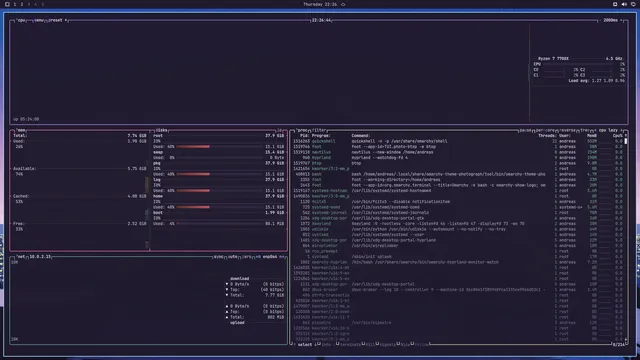
Task: Select the Hyprland process row
Action: point(458,158)
